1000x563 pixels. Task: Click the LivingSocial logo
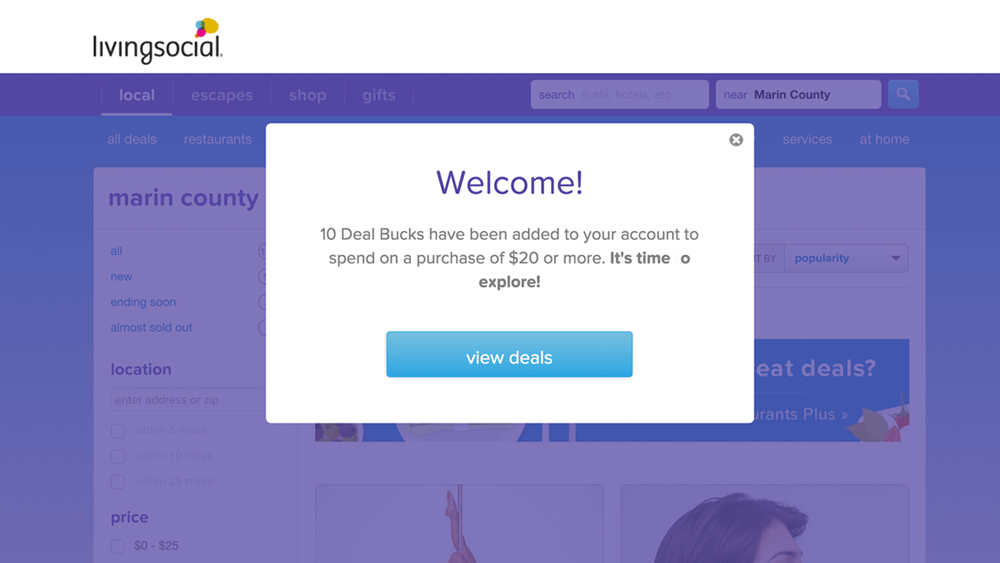pos(157,42)
